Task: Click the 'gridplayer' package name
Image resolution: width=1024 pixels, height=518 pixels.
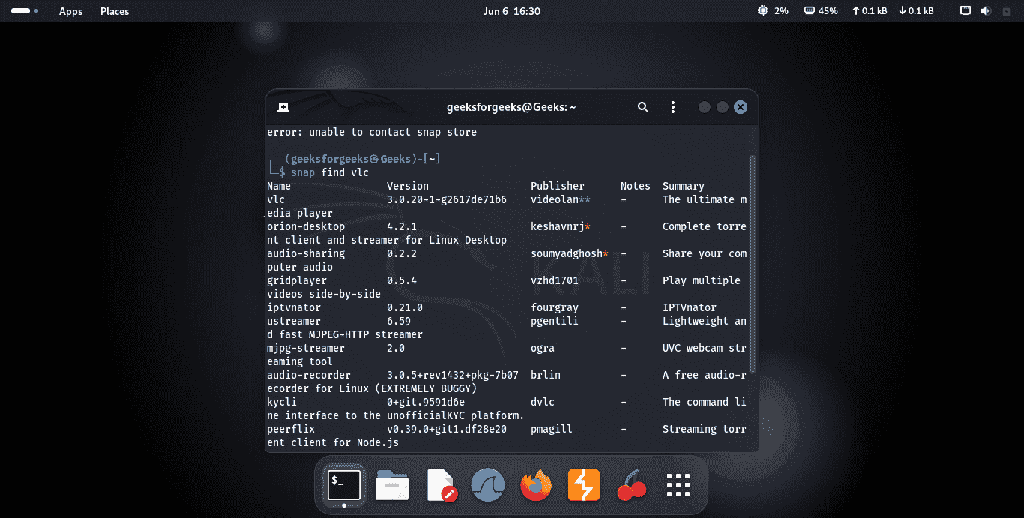Action: (297, 280)
